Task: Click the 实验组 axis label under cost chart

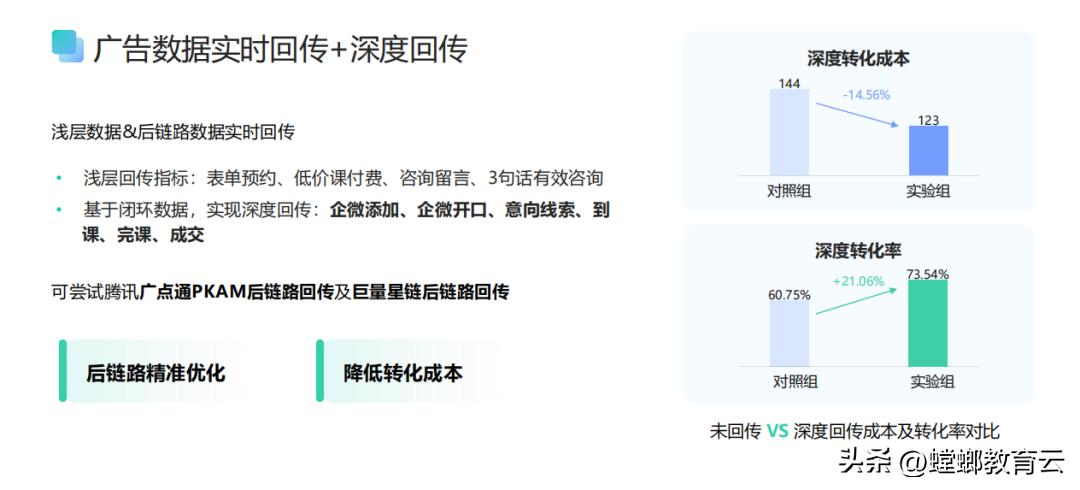Action: 928,190
